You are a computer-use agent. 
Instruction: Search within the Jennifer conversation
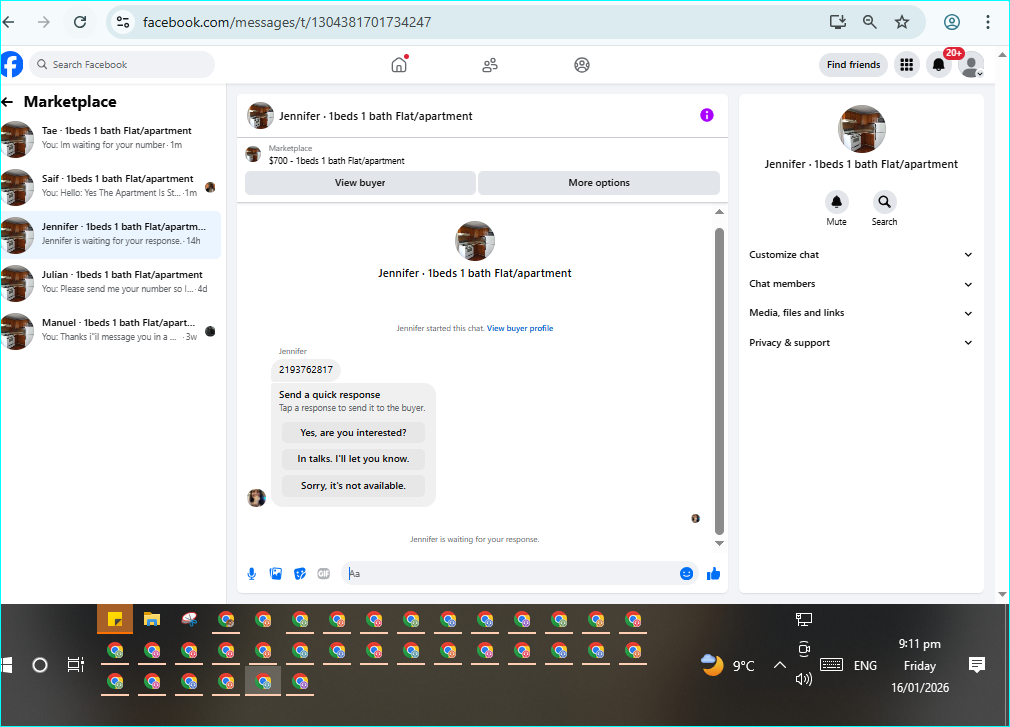[884, 202]
